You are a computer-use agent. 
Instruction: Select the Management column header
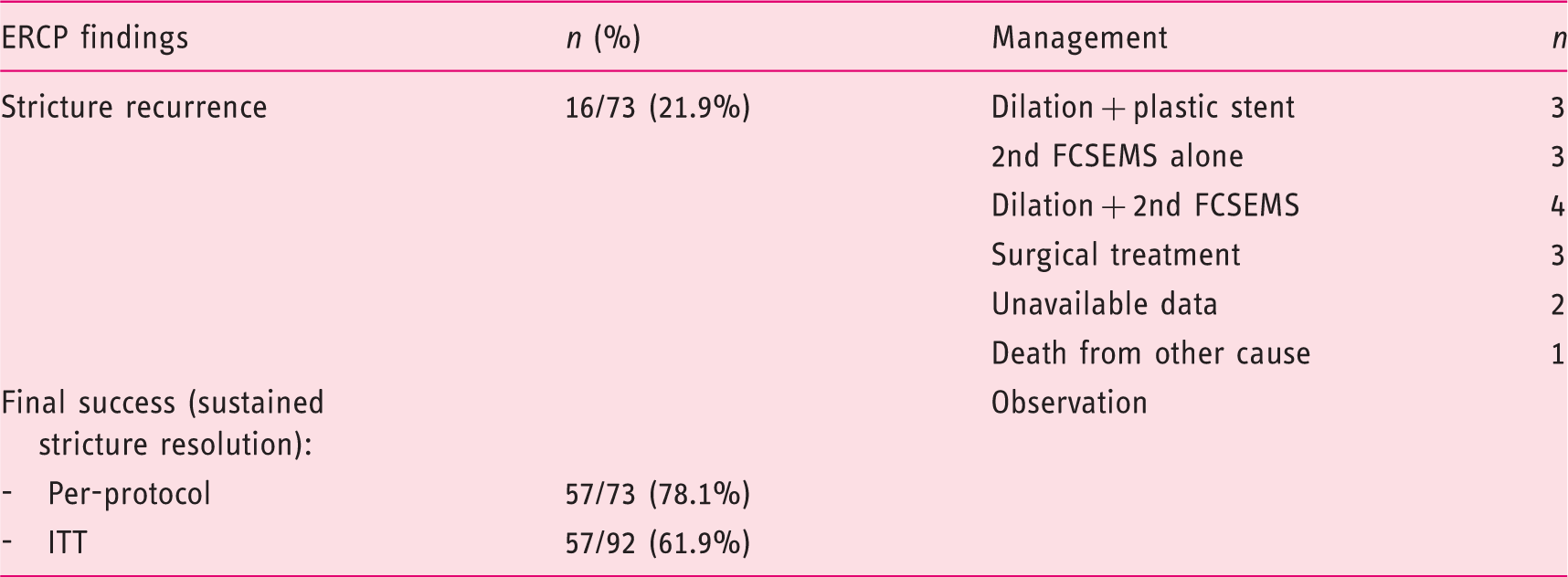(1080, 37)
